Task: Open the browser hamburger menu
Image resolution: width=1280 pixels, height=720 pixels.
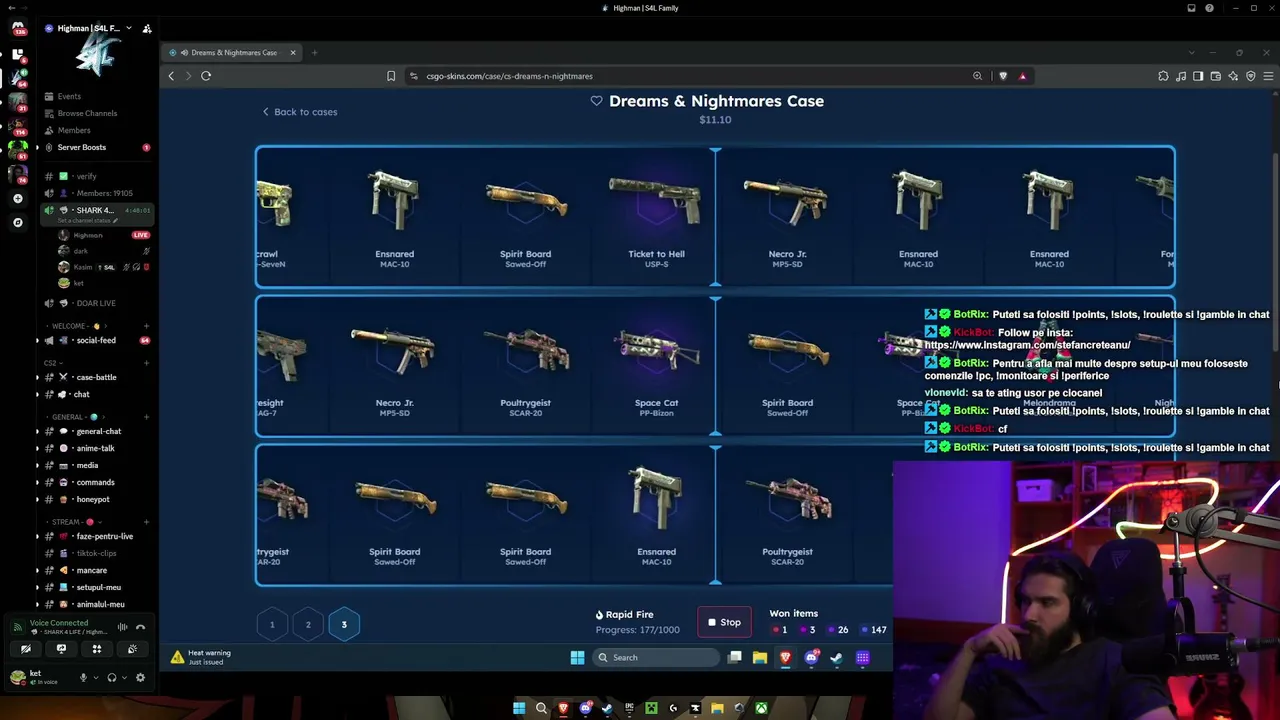Action: click(x=1269, y=76)
